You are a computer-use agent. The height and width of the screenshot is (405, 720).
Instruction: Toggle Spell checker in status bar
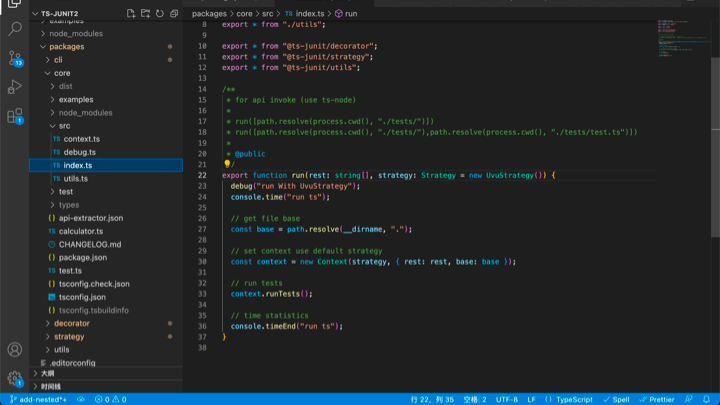616,399
